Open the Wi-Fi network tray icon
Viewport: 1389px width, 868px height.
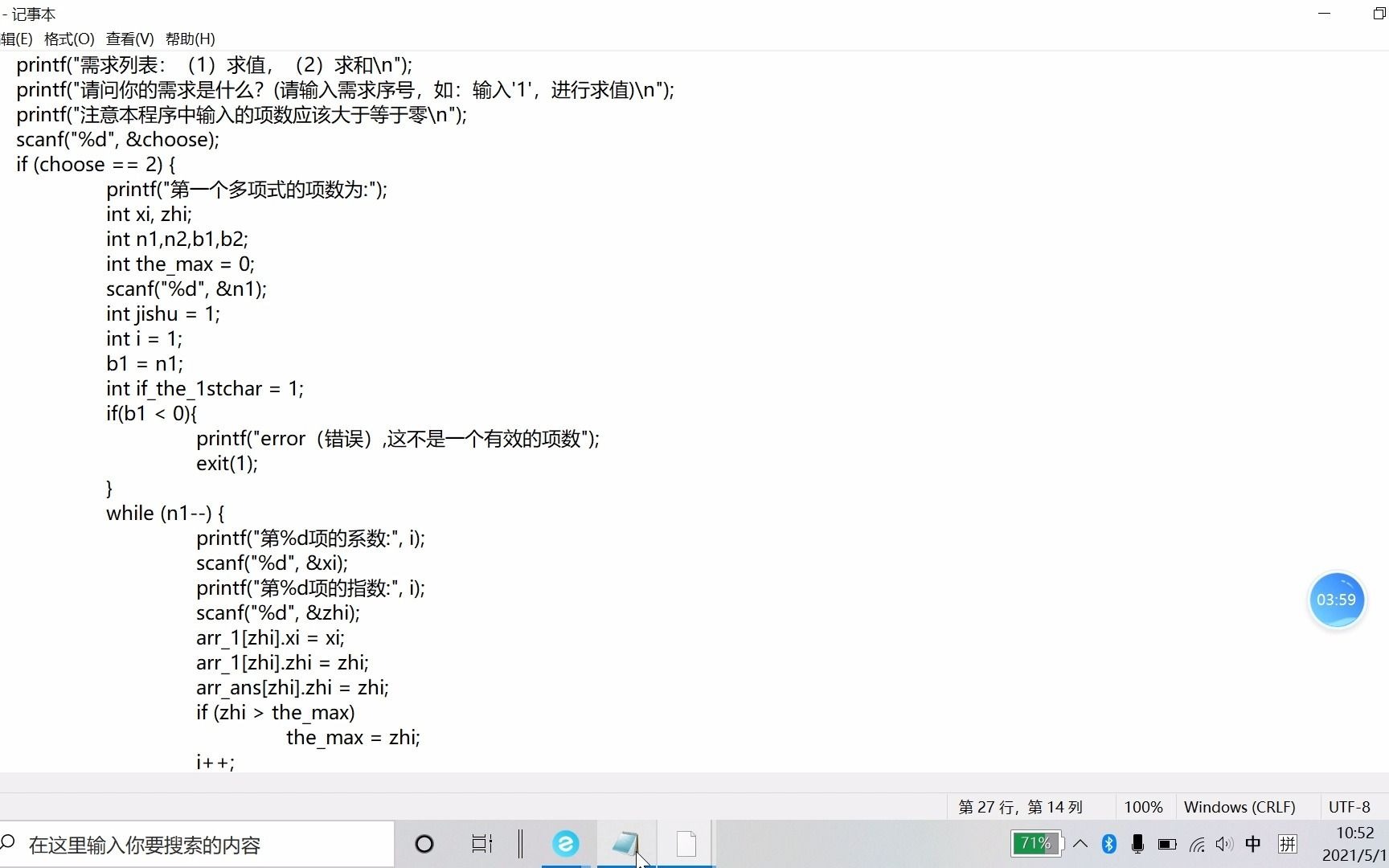click(x=1197, y=844)
